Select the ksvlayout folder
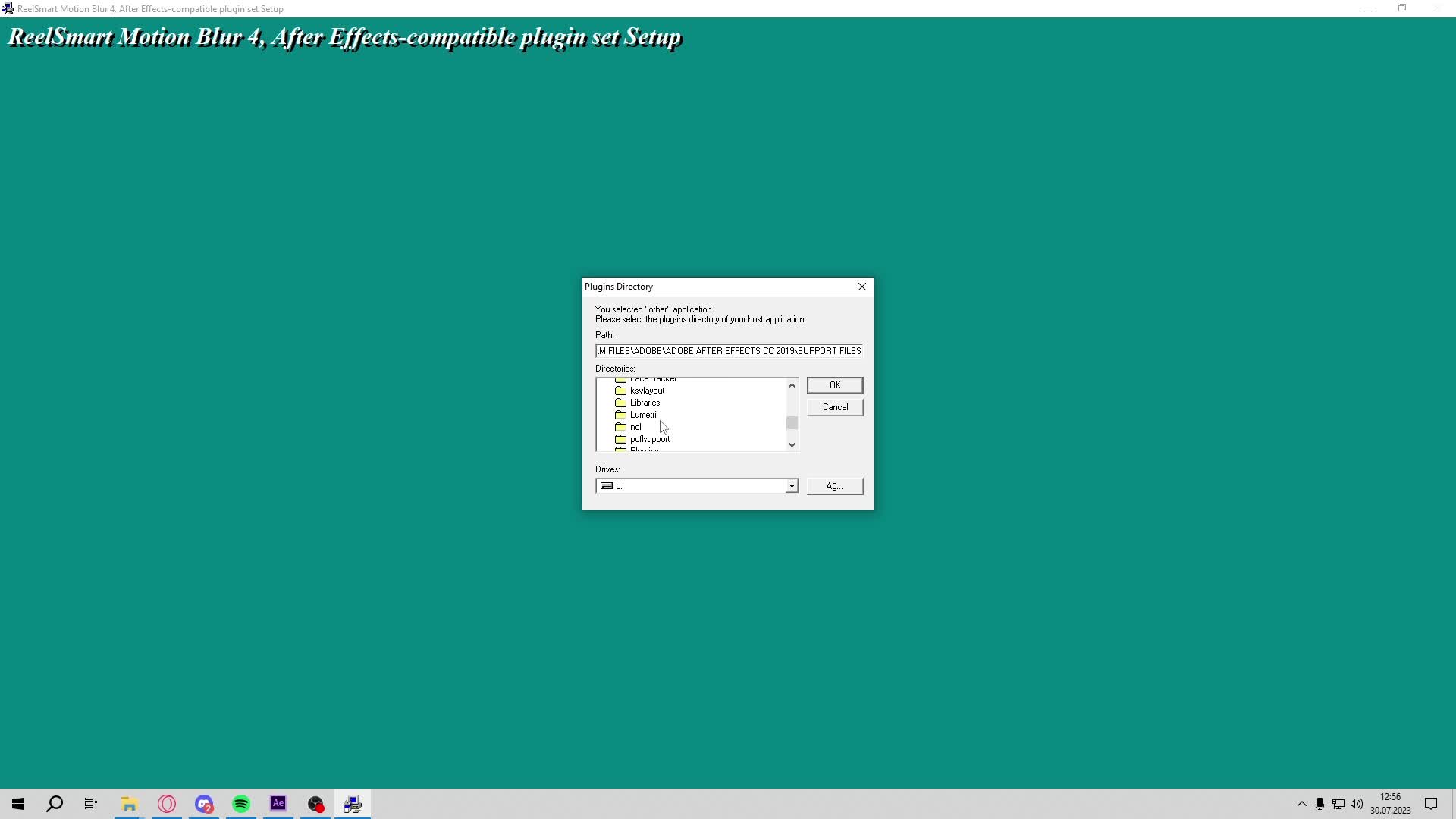This screenshot has width=1456, height=819. coord(646,391)
